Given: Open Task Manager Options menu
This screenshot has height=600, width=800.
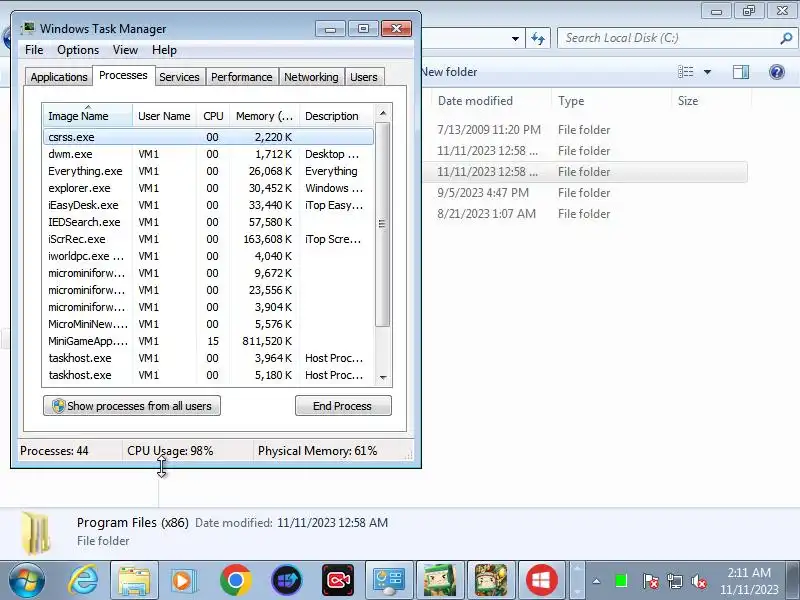Looking at the screenshot, I should 78,50.
